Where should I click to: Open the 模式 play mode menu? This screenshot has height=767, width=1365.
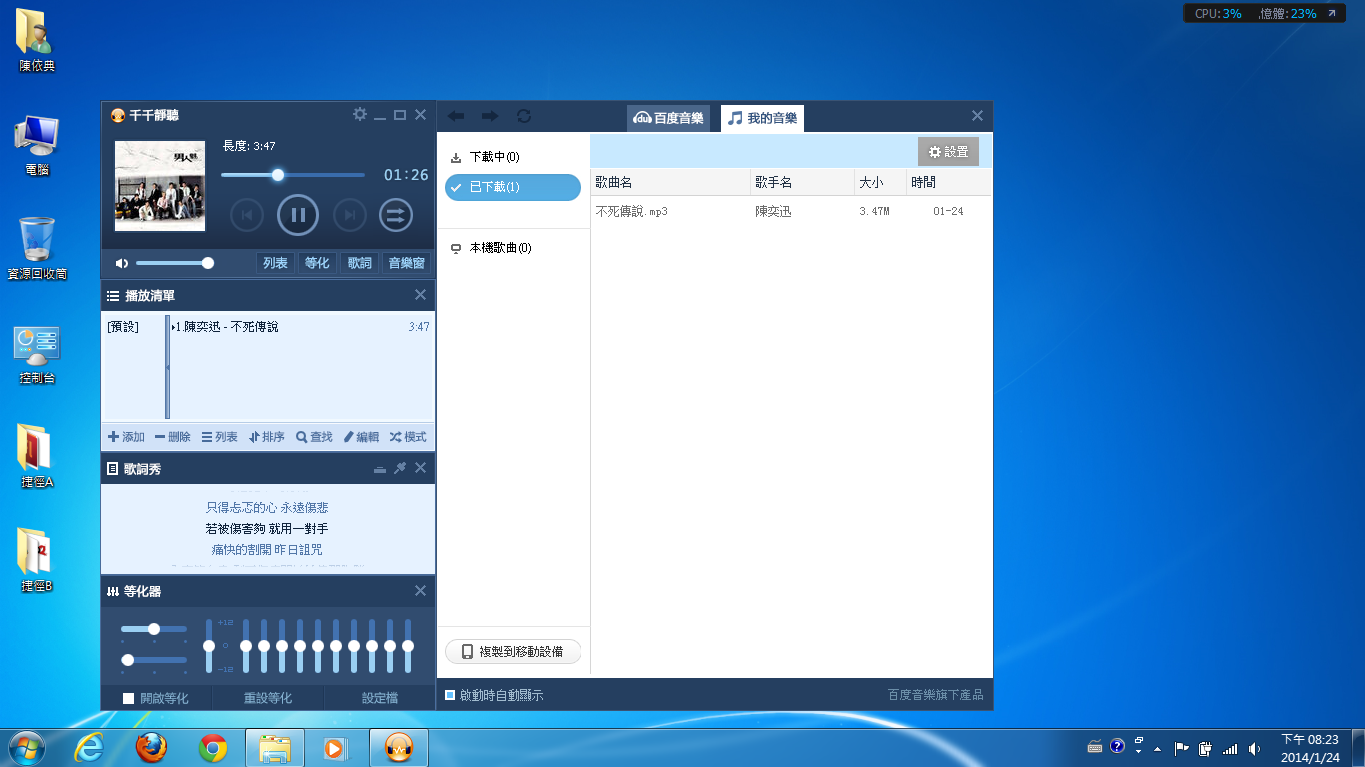pyautogui.click(x=408, y=437)
